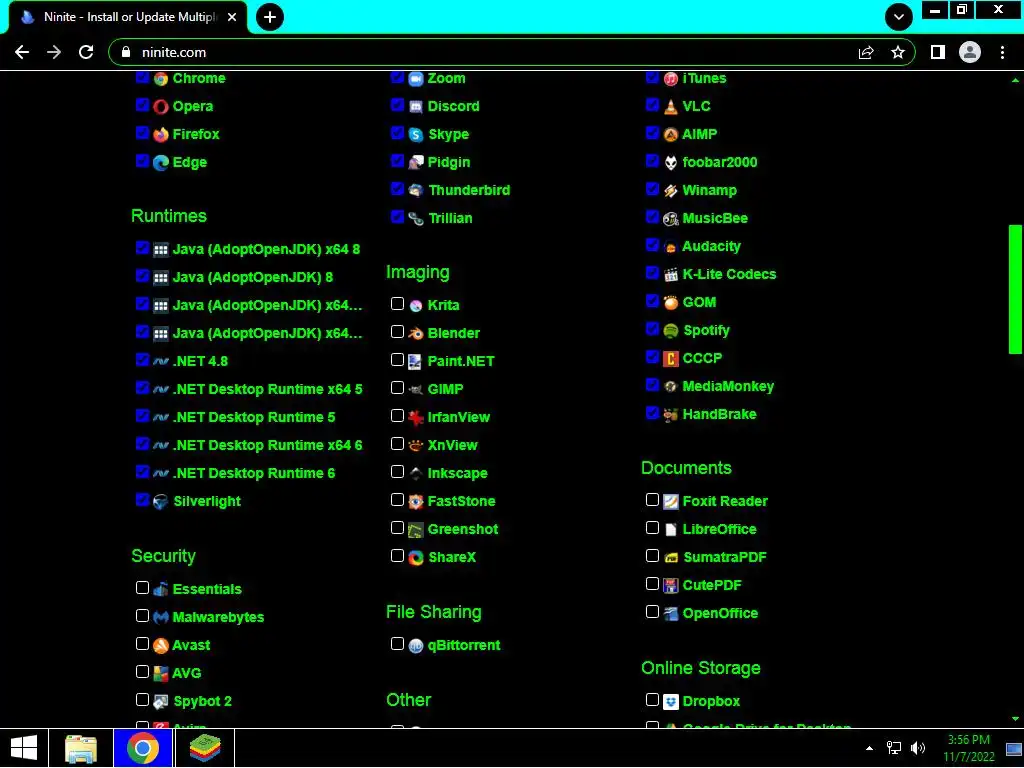Click the FastStone label

[461, 502]
